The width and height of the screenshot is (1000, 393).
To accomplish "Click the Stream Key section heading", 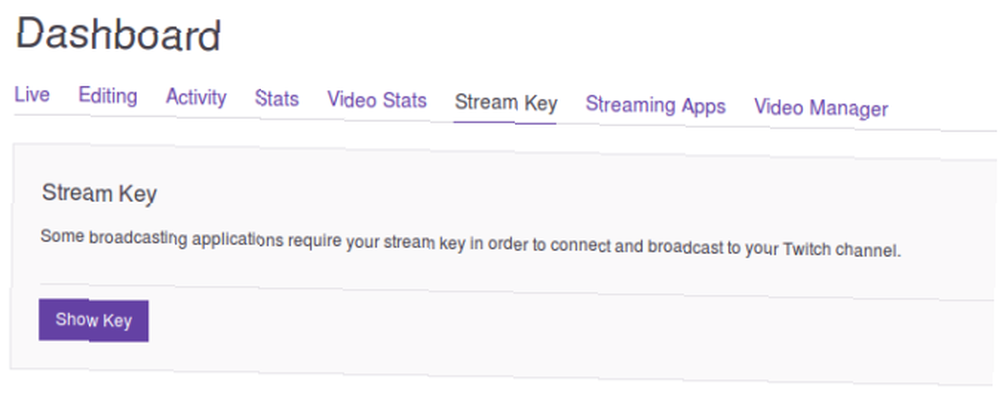I will tap(99, 193).
